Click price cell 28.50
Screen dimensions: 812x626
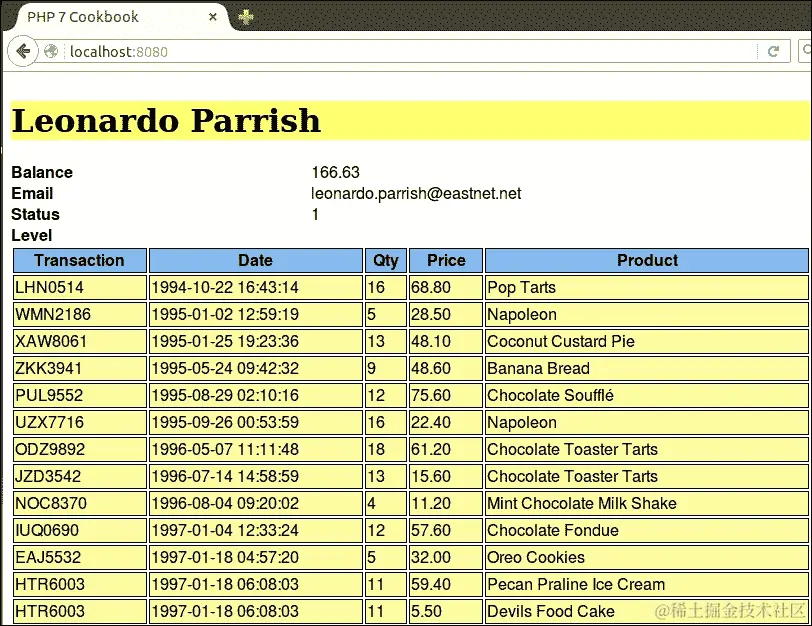446,314
